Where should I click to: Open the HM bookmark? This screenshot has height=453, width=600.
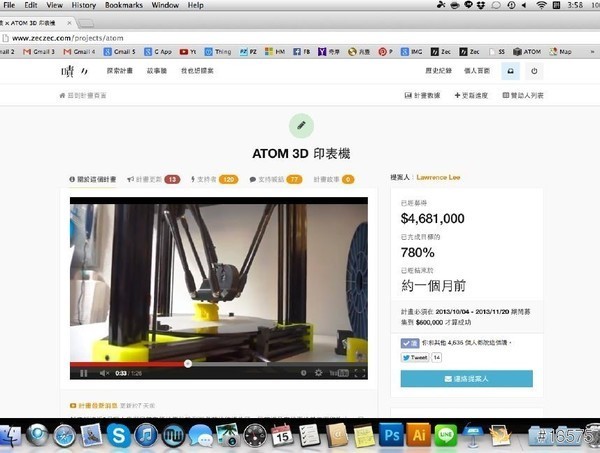pos(275,52)
